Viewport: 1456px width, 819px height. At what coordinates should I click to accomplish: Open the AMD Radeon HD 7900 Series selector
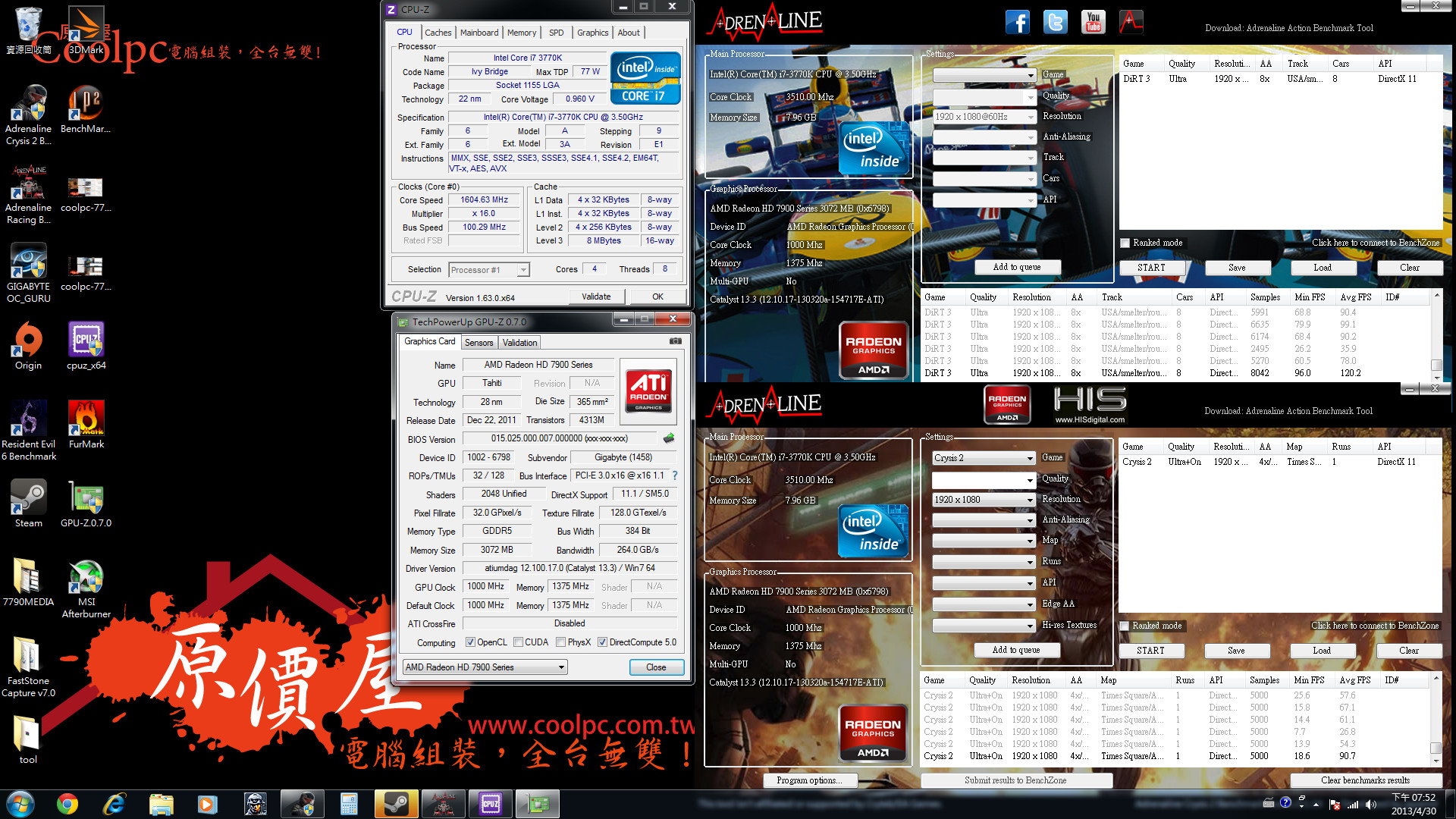[485, 667]
